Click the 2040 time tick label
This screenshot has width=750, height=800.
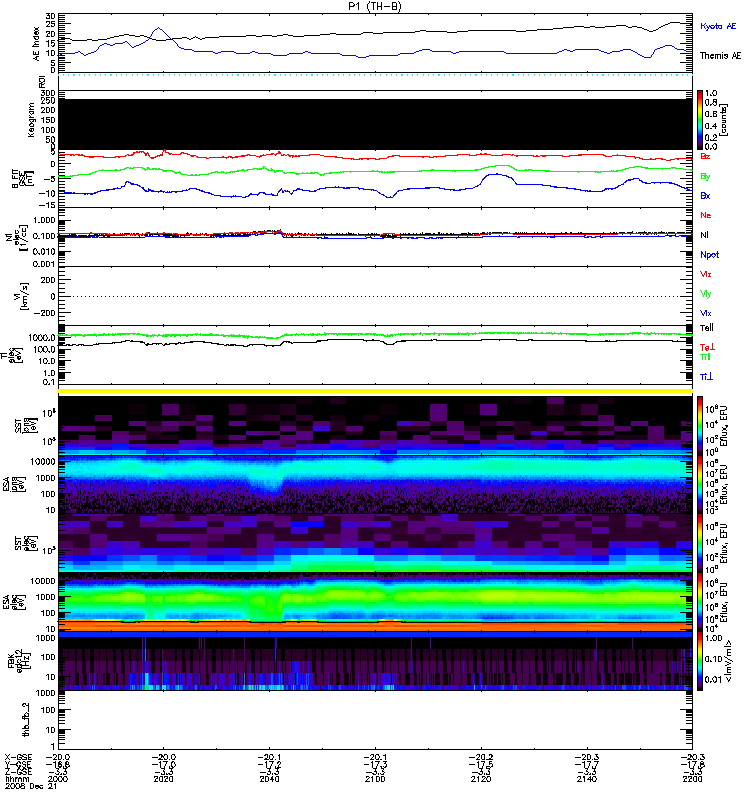tap(269, 779)
